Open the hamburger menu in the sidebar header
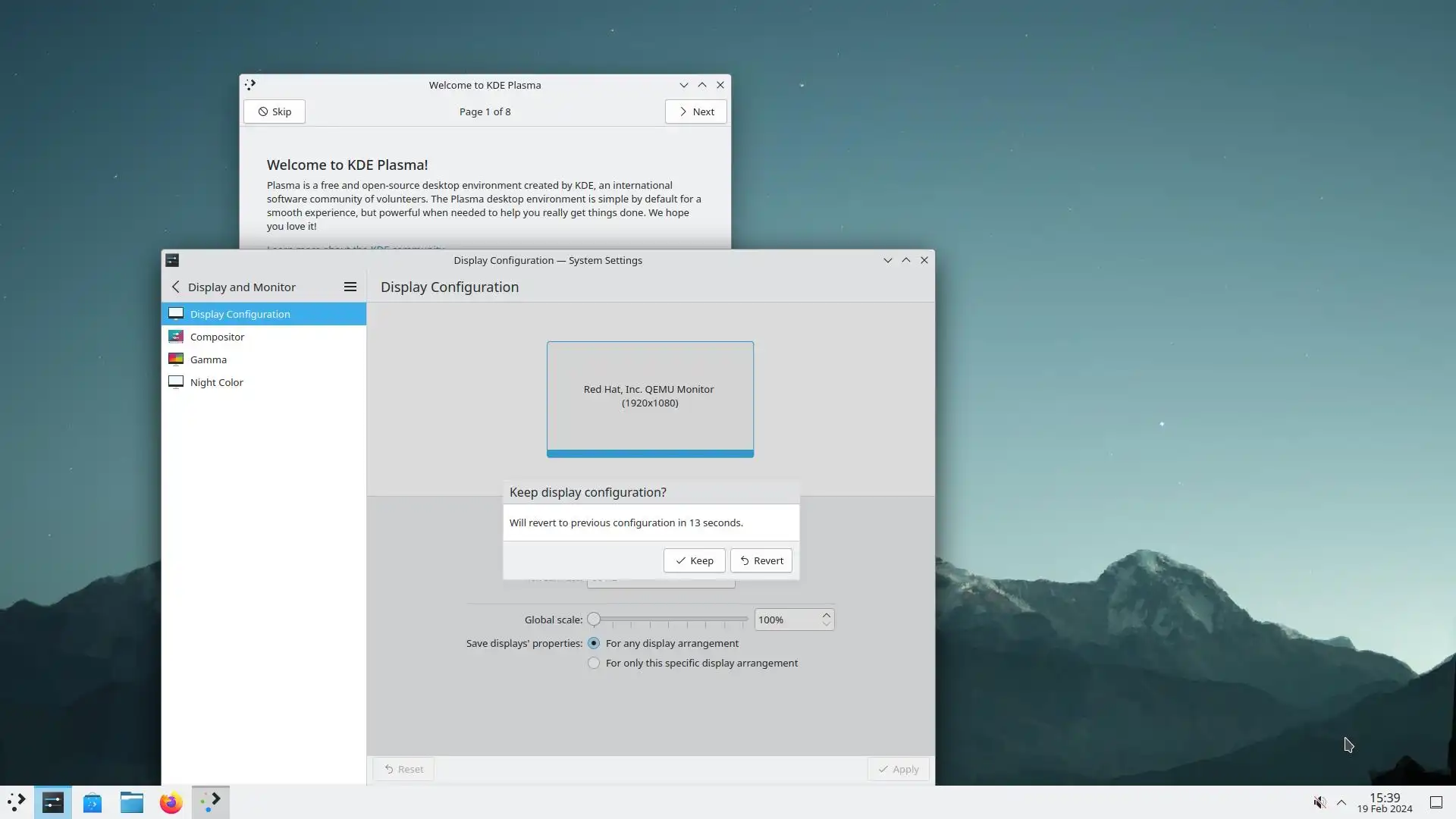This screenshot has width=1456, height=819. (x=350, y=287)
